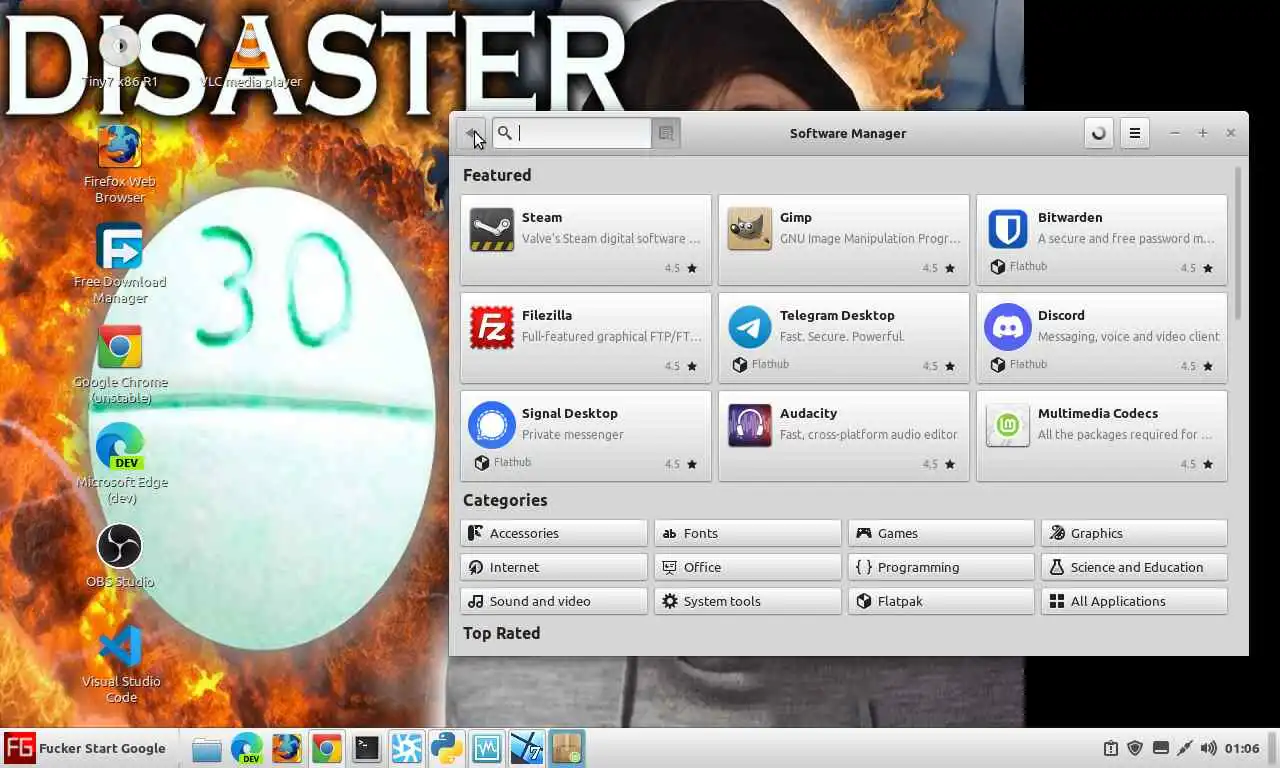The image size is (1280, 768).
Task: Browse the Fonts category
Action: [748, 533]
